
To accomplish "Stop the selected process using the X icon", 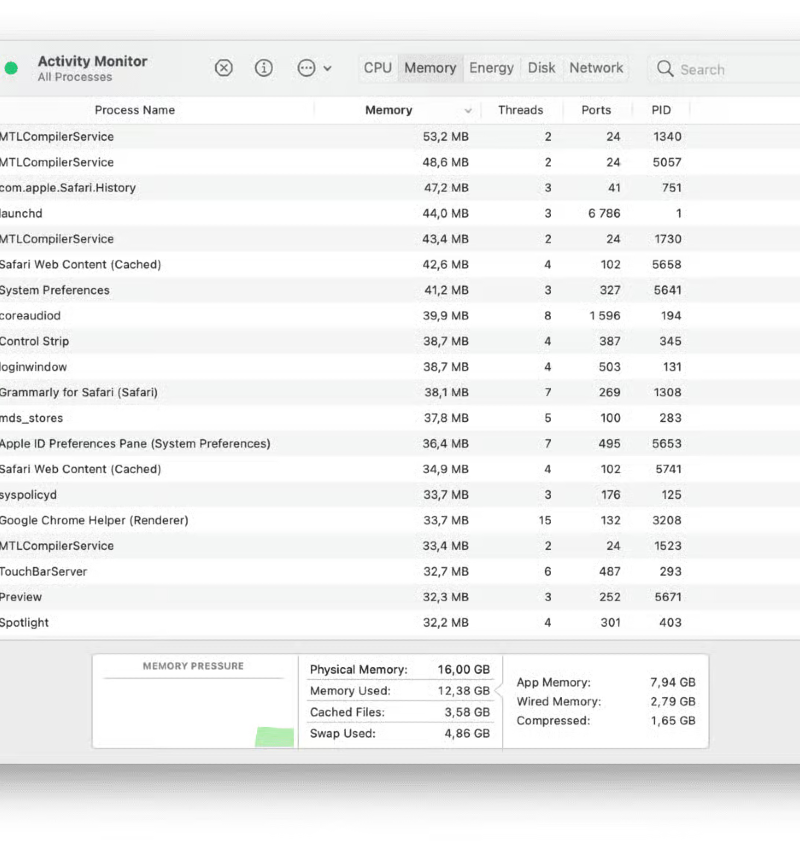I will 223,68.
